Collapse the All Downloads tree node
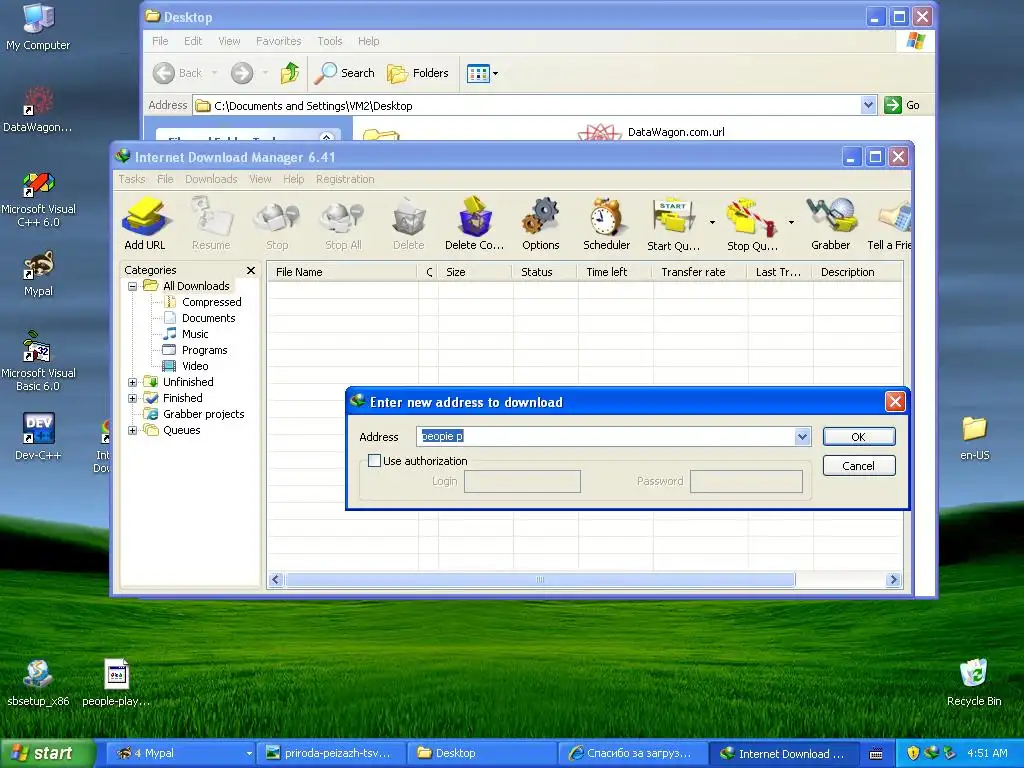 tap(133, 286)
